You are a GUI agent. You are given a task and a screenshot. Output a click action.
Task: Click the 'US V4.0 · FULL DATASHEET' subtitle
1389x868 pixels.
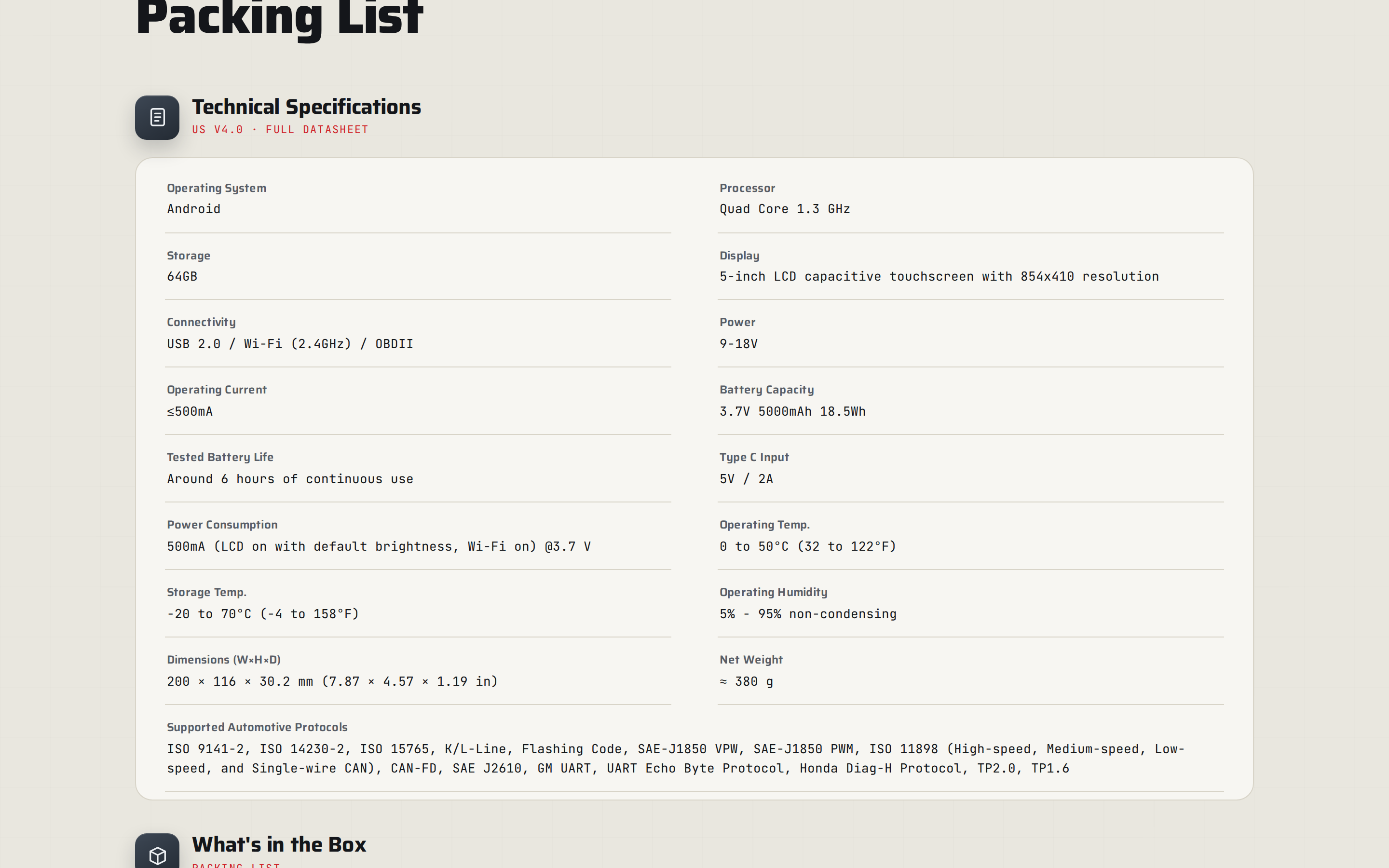pos(280,130)
